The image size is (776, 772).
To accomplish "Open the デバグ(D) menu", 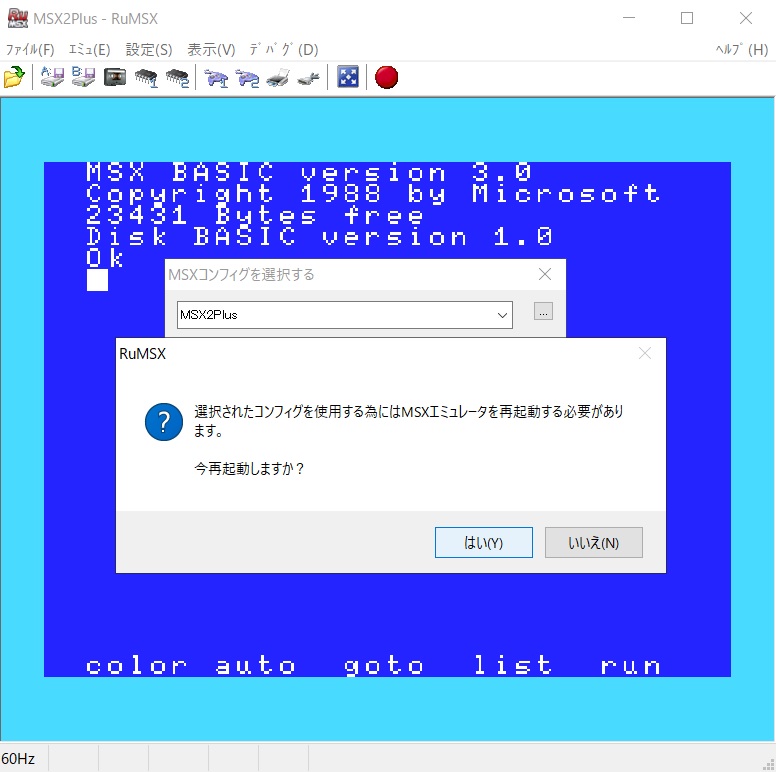I will click(284, 49).
